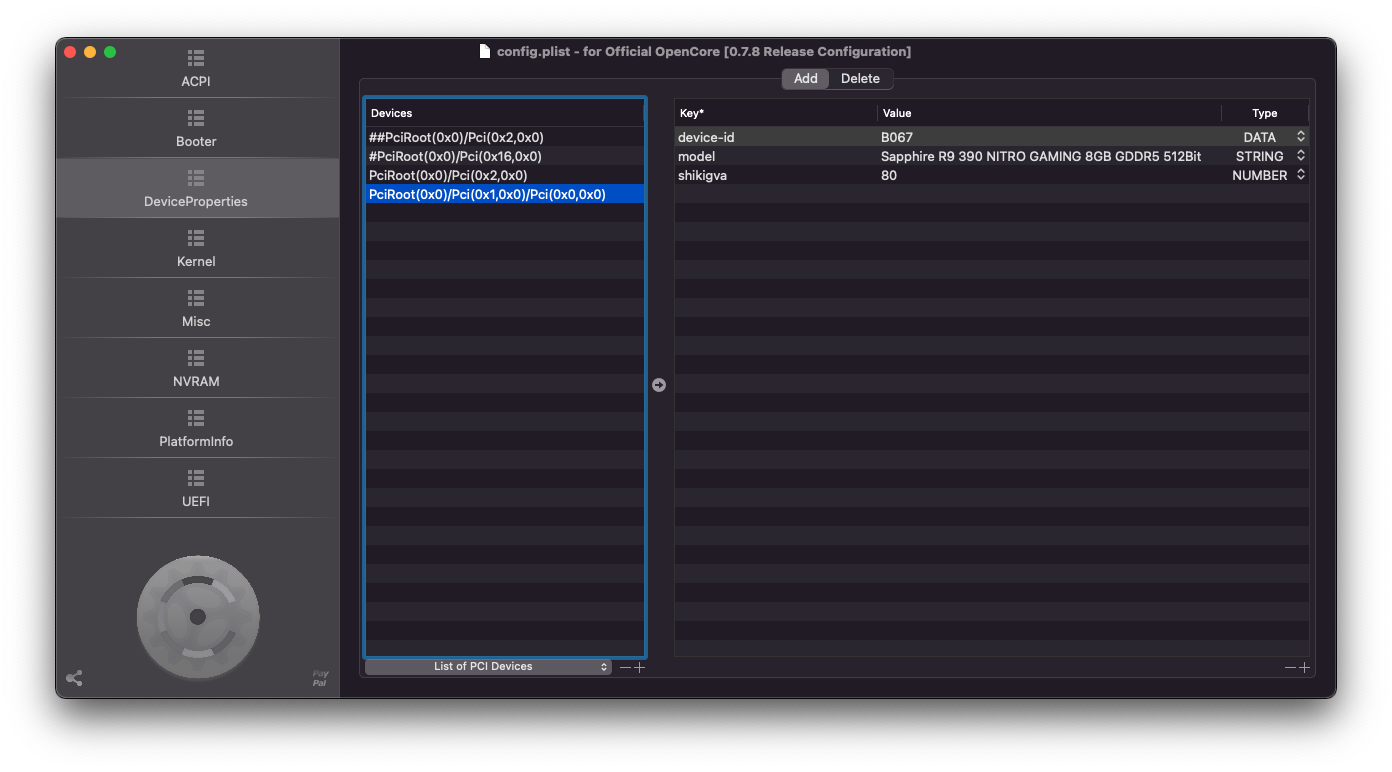This screenshot has width=1392, height=772.
Task: Change type of model from STRING
Action: [x=1300, y=156]
